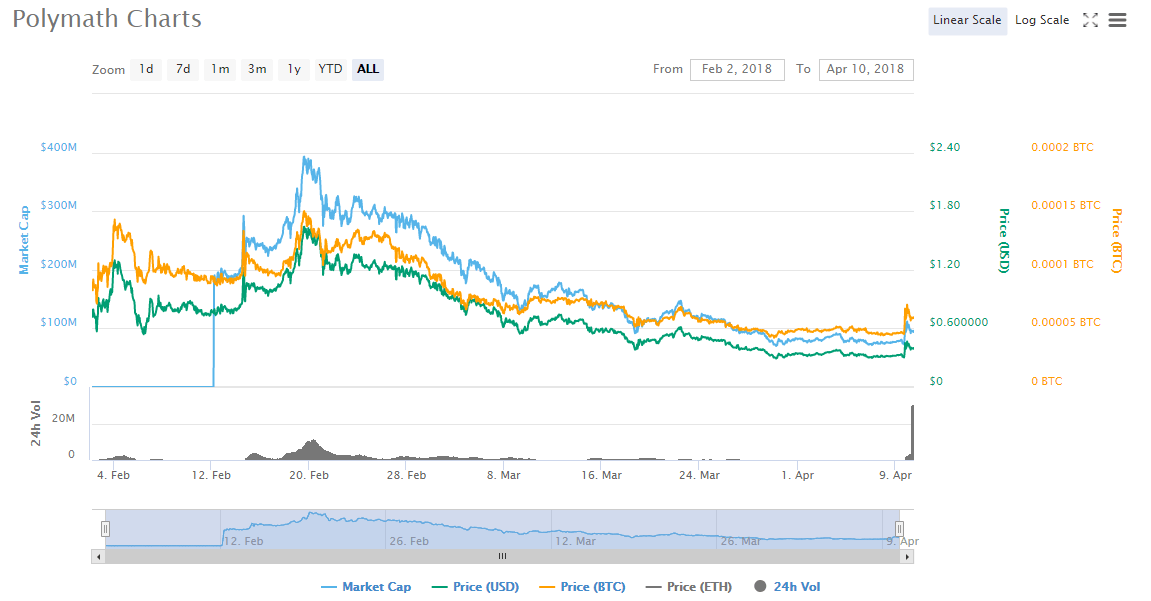
Task: Toggle fullscreen chart view icon
Action: click(1091, 20)
